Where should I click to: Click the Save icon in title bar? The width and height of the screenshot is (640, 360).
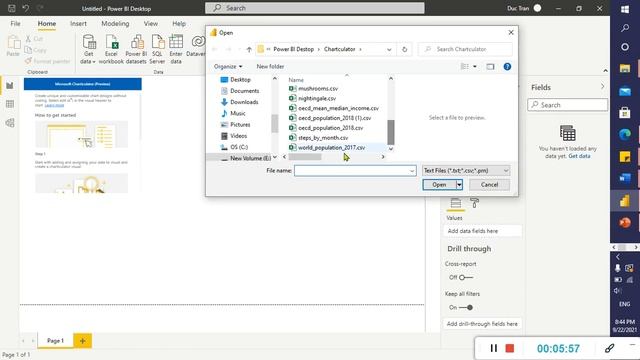coord(12,8)
